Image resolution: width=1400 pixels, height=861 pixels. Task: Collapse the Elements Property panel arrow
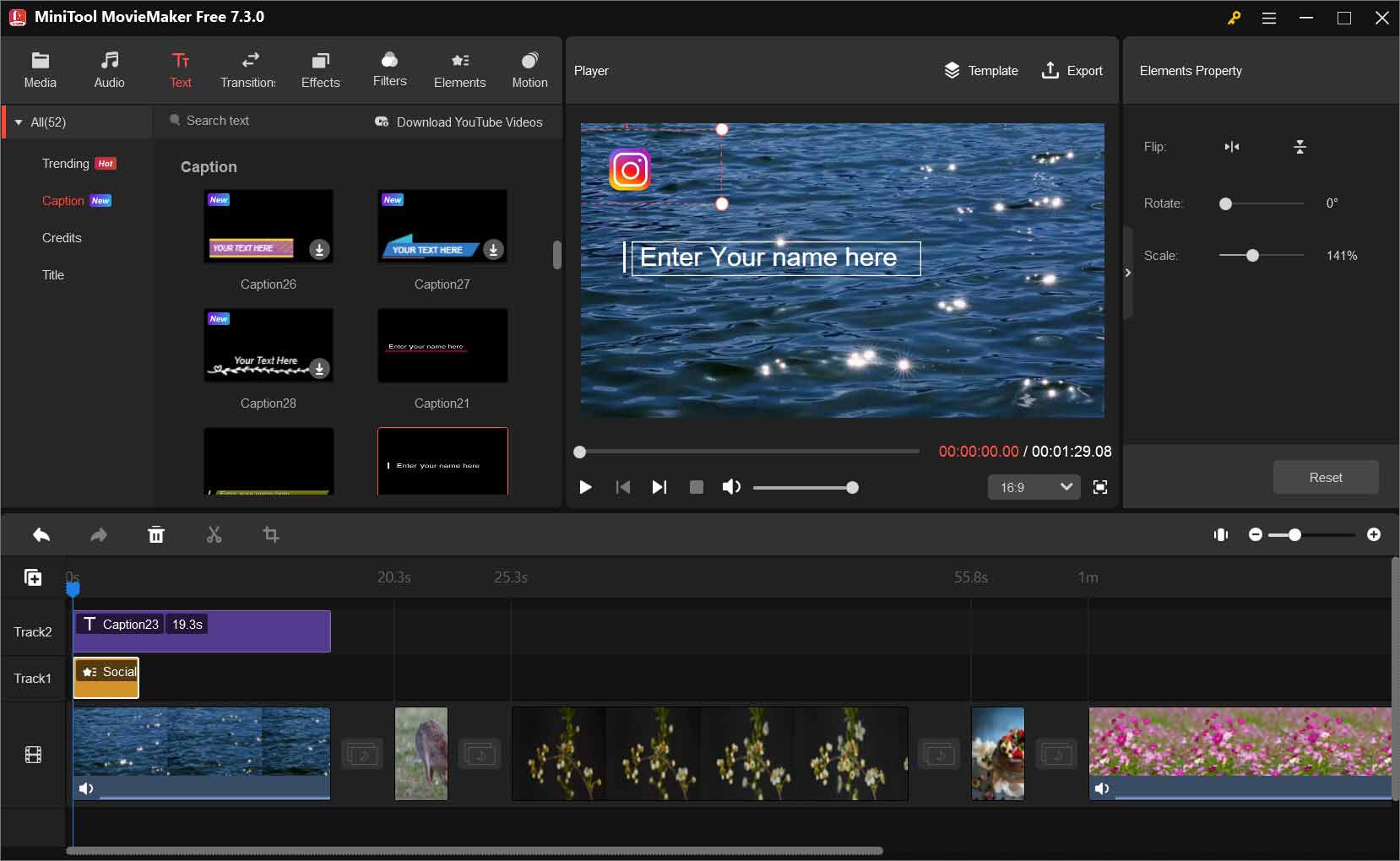[1127, 273]
